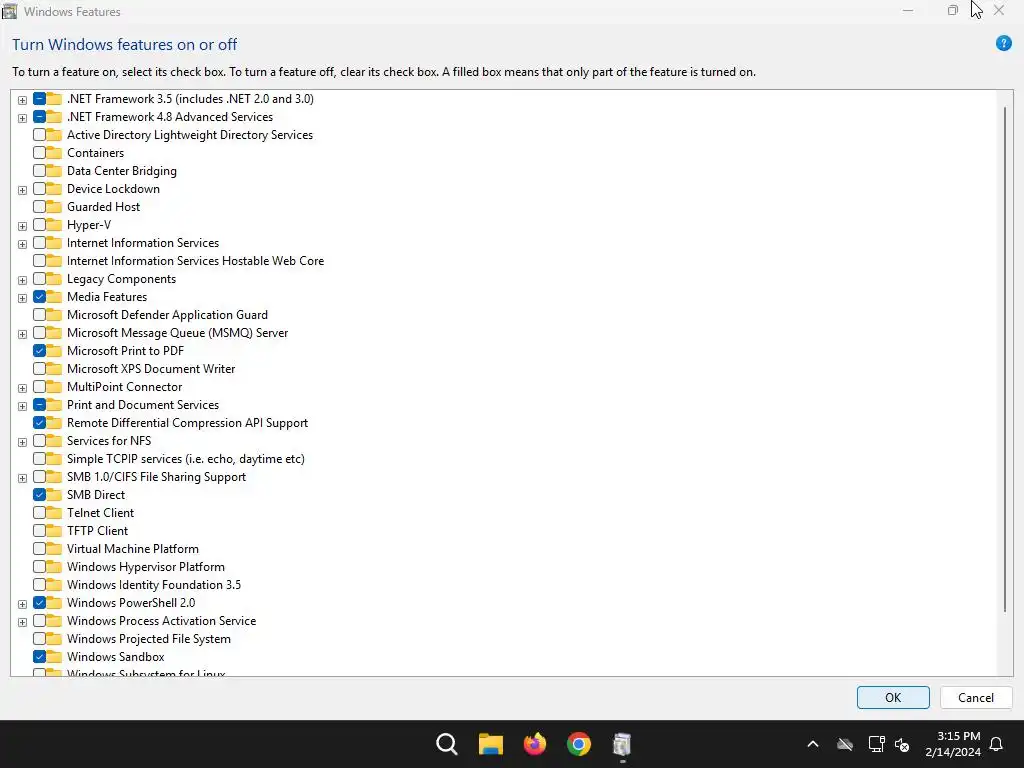Open the taskbar clock and date
Image resolution: width=1024 pixels, height=768 pixels.
point(953,744)
